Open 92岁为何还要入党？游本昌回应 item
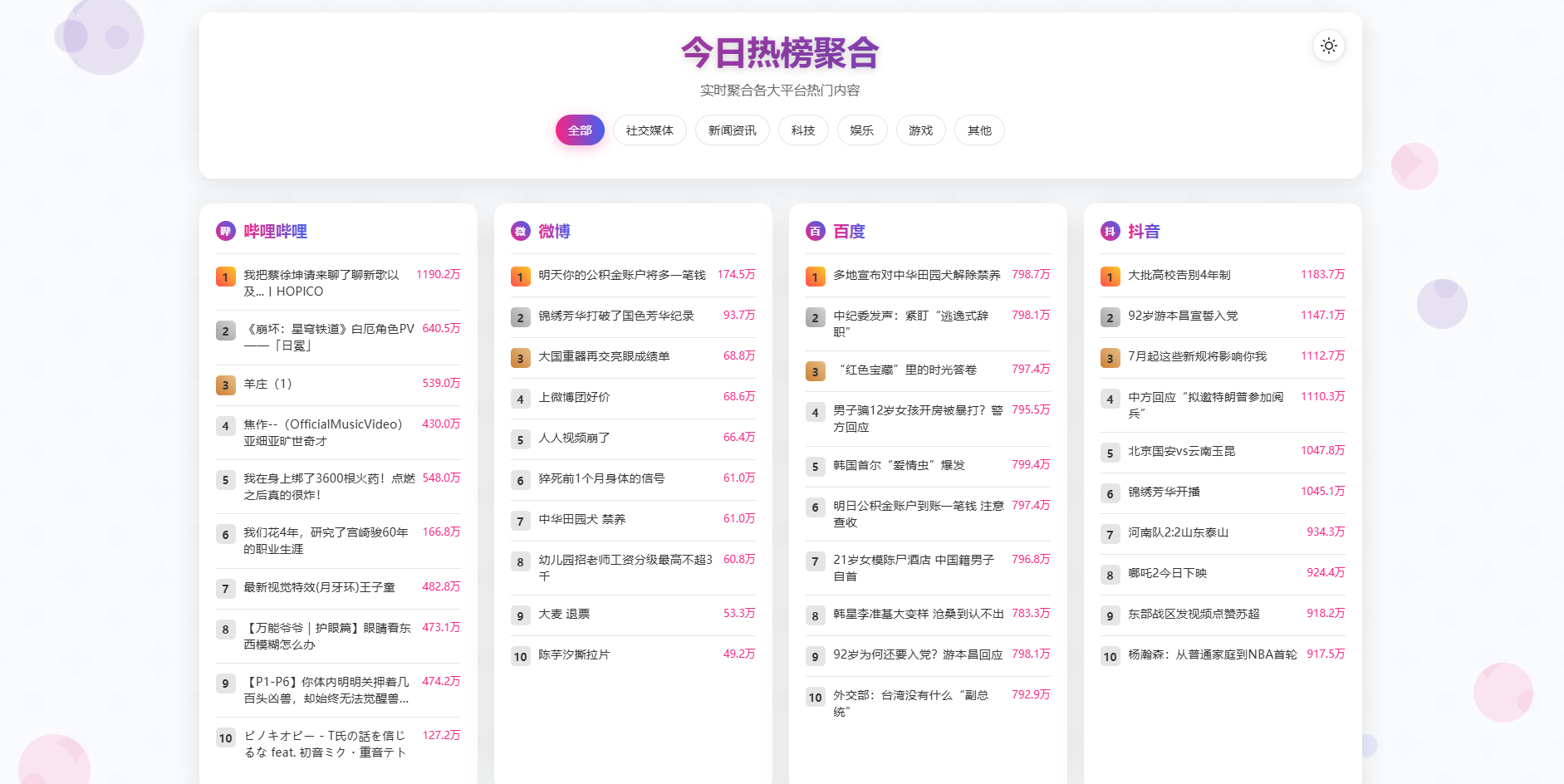1564x784 pixels. click(918, 654)
